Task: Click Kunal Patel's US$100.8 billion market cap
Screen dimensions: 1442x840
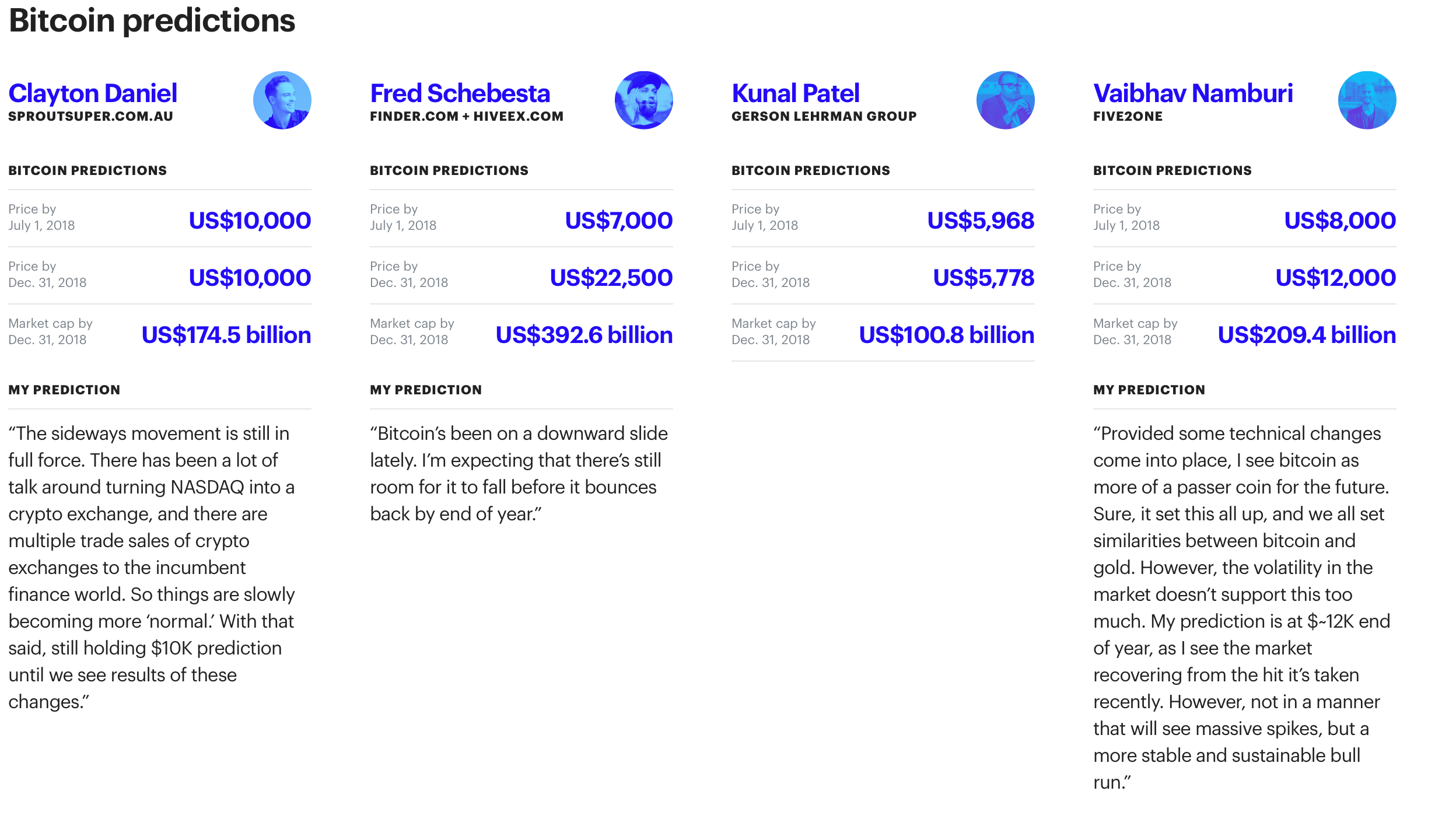Action: [946, 335]
